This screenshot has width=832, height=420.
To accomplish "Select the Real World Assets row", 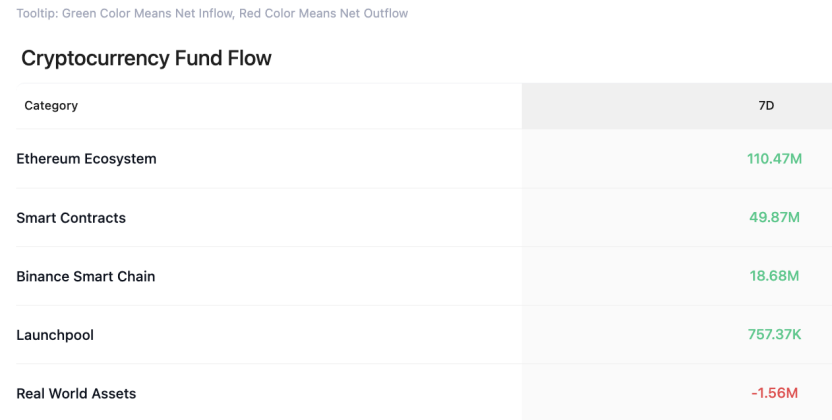I will [424, 393].
